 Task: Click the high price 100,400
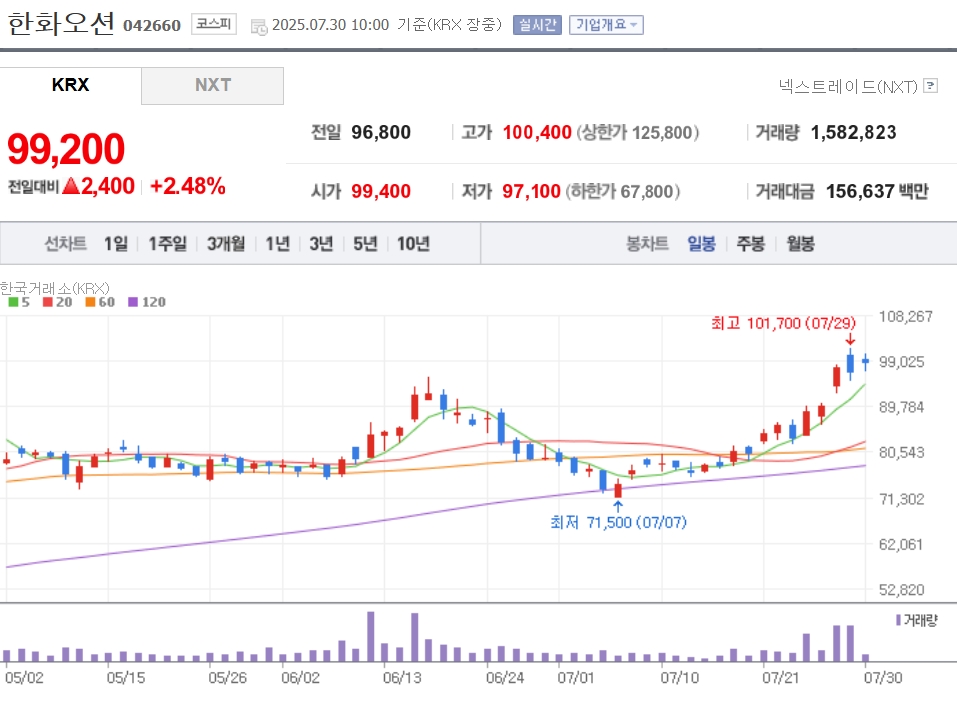[x=537, y=132]
